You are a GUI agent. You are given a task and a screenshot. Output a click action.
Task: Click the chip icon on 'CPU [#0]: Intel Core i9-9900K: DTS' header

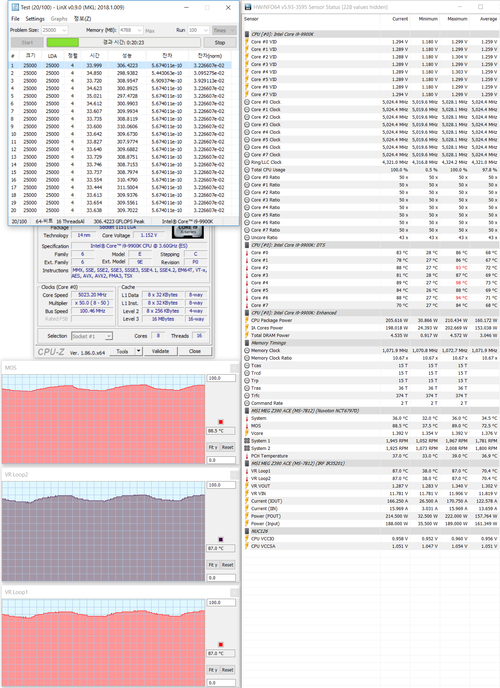click(x=247, y=245)
